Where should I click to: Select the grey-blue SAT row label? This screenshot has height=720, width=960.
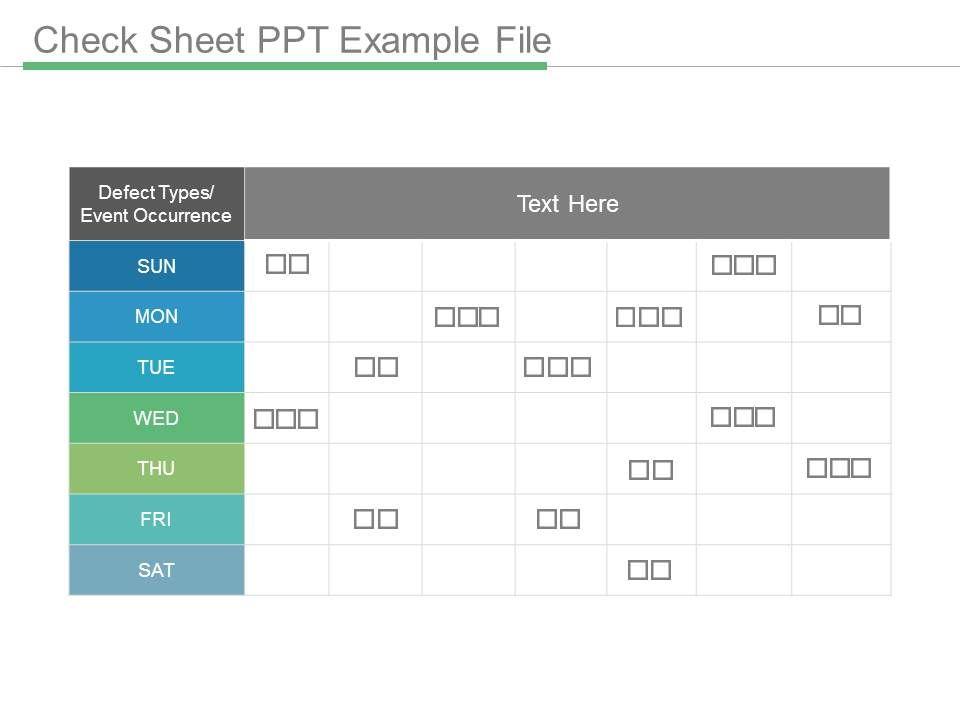coord(156,571)
